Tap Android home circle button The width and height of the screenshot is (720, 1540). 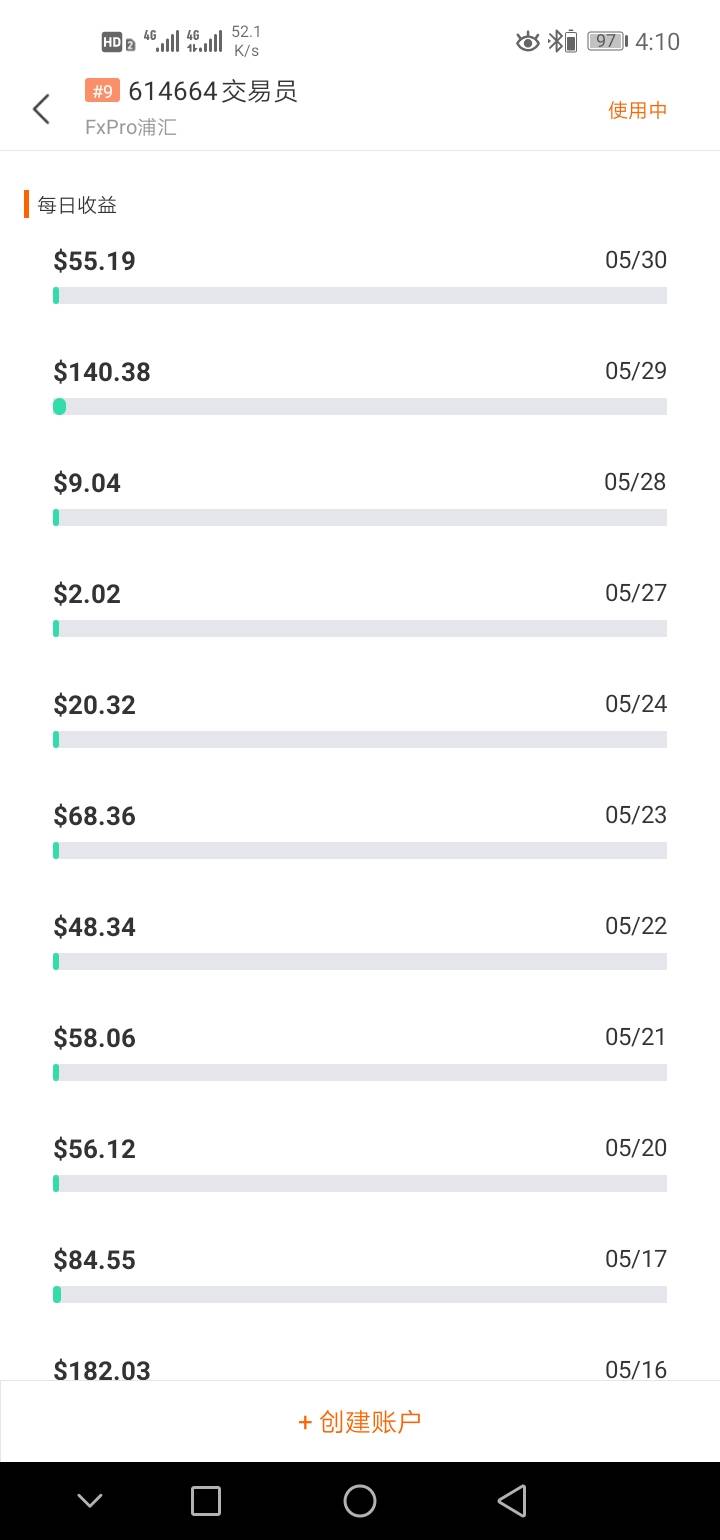360,1500
